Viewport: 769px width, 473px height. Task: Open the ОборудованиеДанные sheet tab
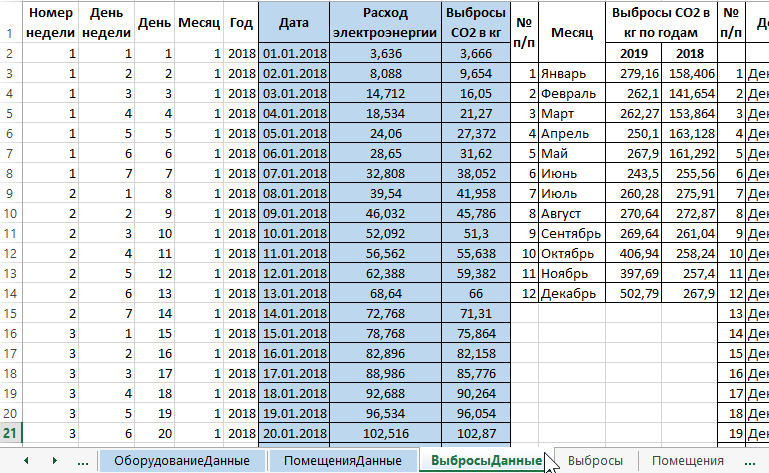tap(181, 460)
